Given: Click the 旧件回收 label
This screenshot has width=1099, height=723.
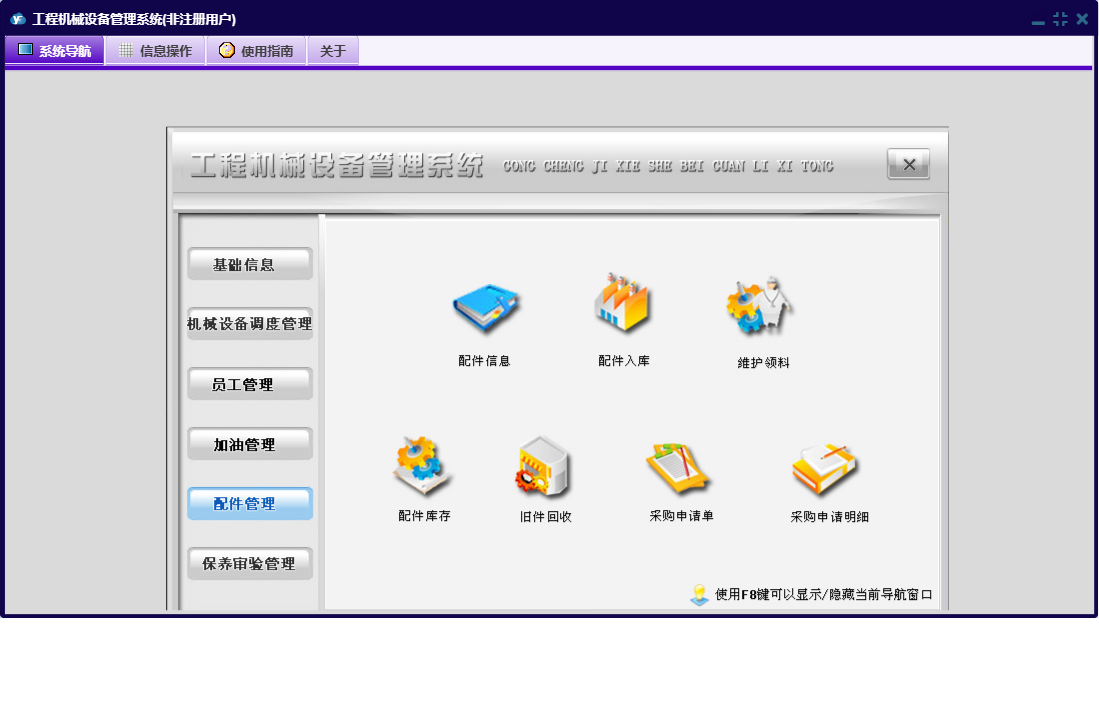Looking at the screenshot, I should coord(545,517).
